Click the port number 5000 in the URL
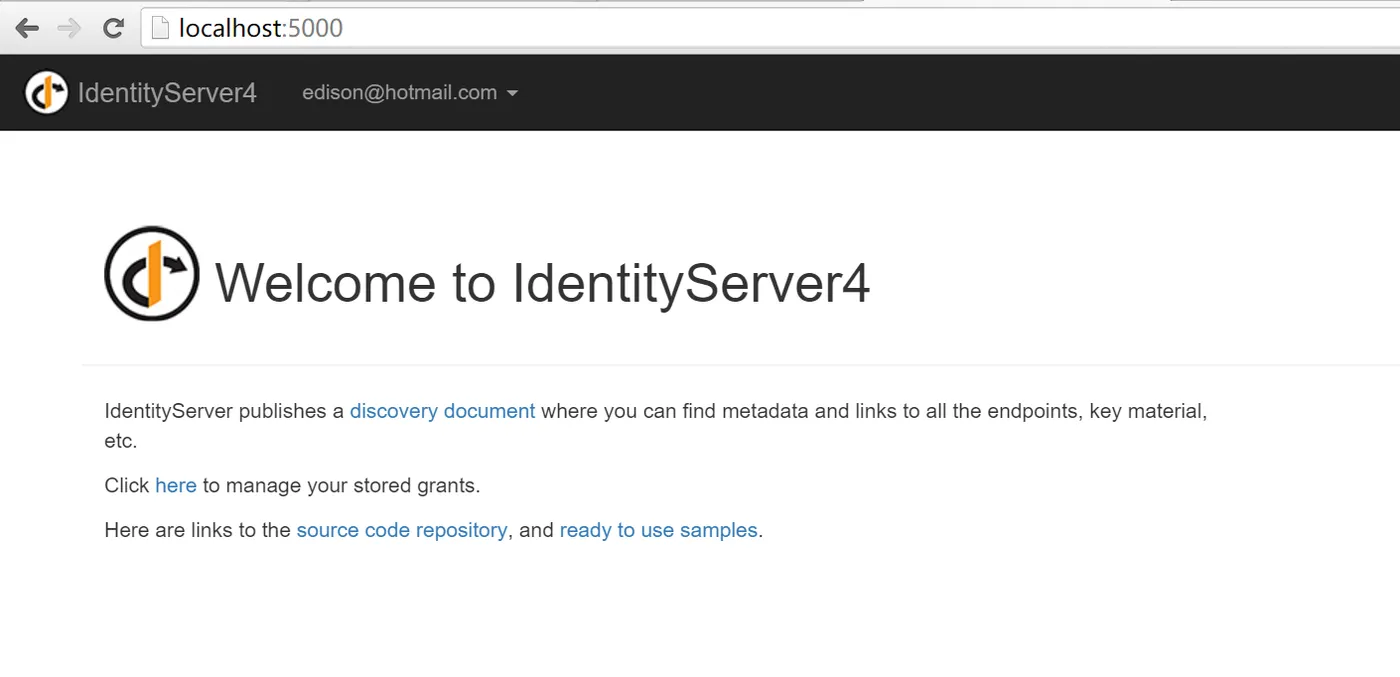 coord(315,28)
